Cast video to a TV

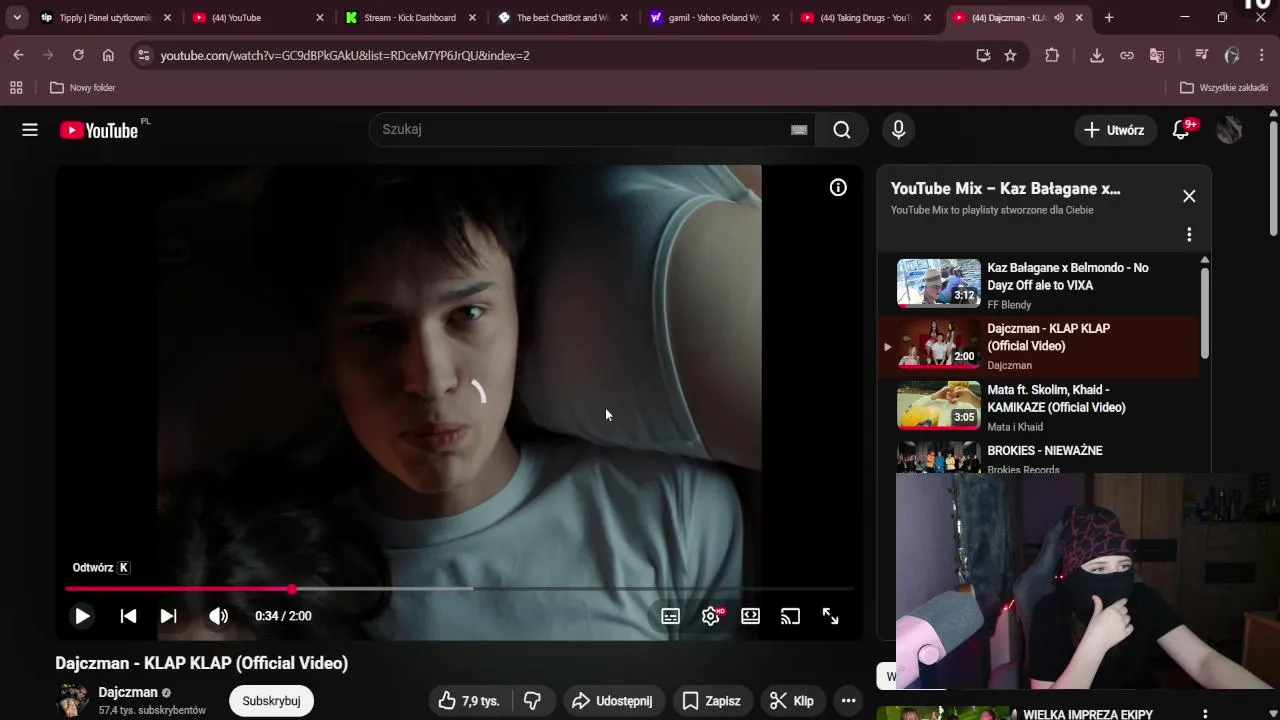pyautogui.click(x=790, y=616)
